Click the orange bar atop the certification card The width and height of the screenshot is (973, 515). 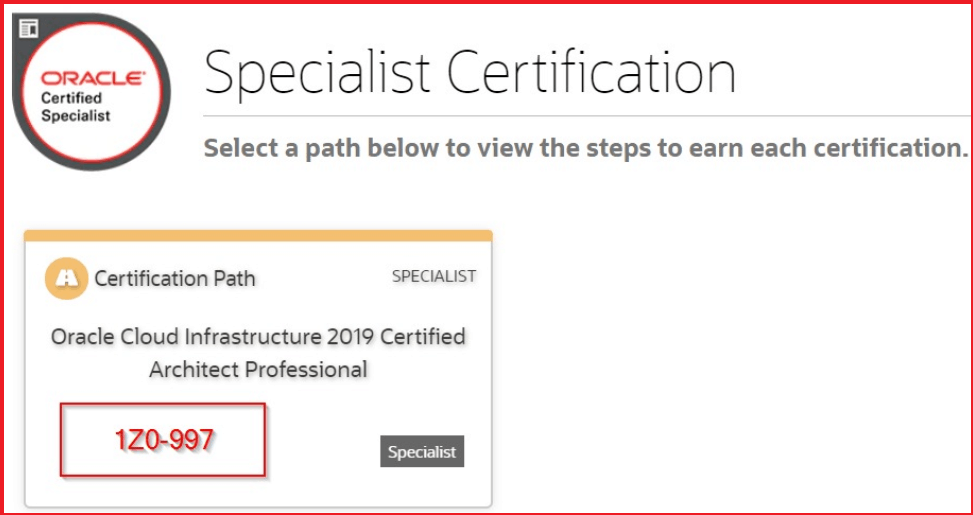pyautogui.click(x=258, y=236)
